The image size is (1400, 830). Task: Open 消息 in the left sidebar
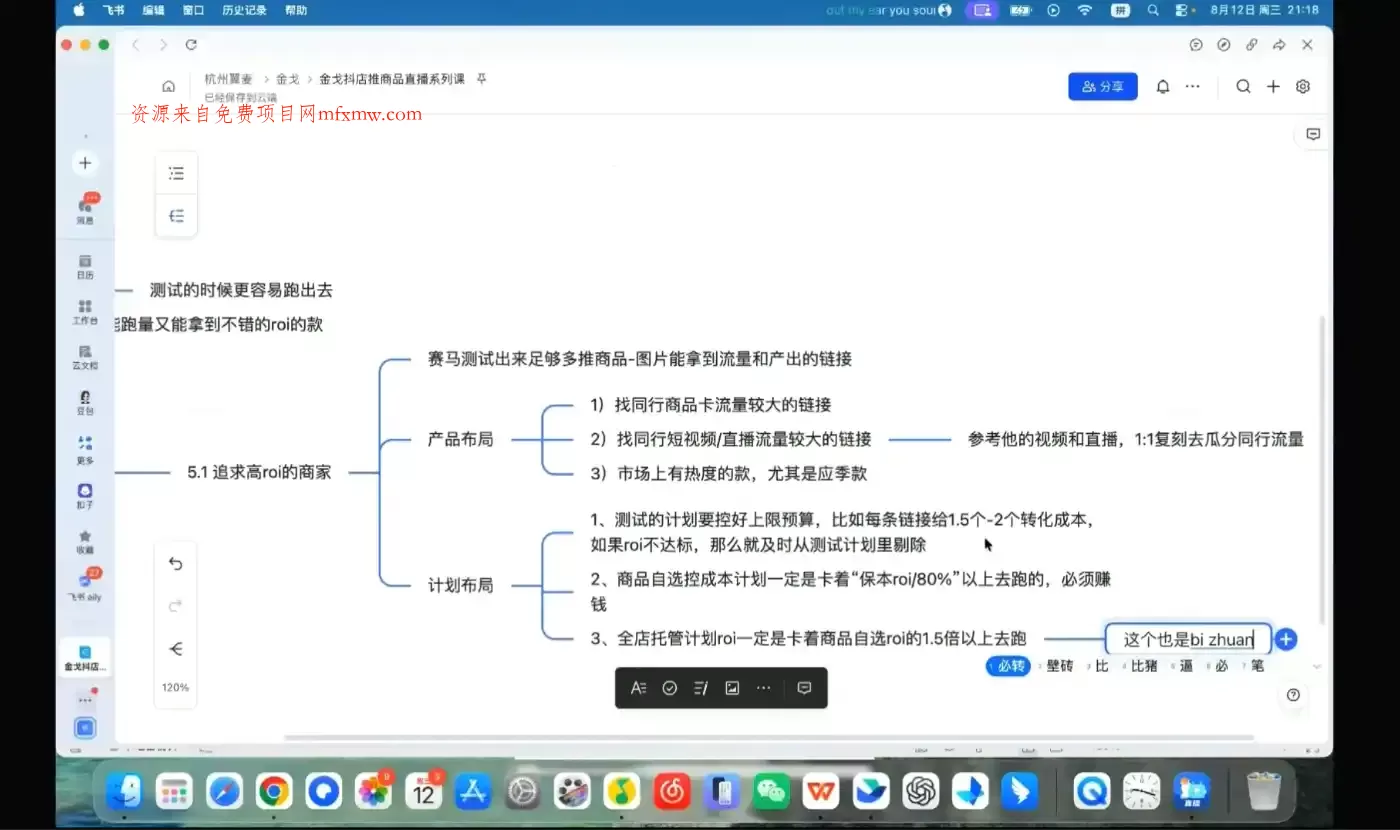pyautogui.click(x=85, y=209)
